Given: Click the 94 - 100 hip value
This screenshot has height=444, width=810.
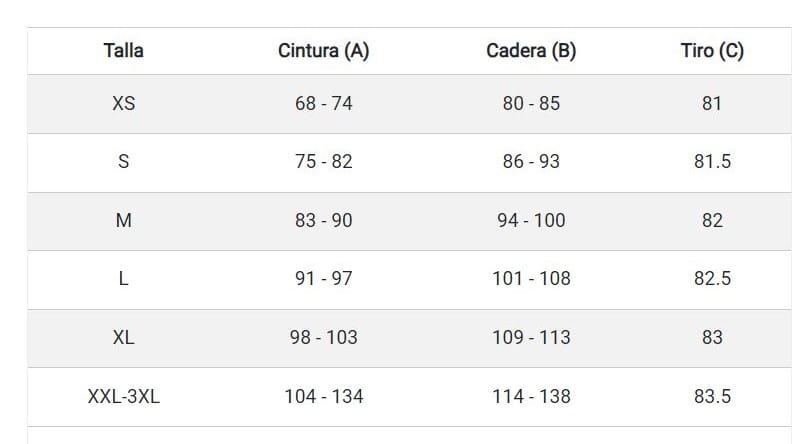Looking at the screenshot, I should pos(531,221).
